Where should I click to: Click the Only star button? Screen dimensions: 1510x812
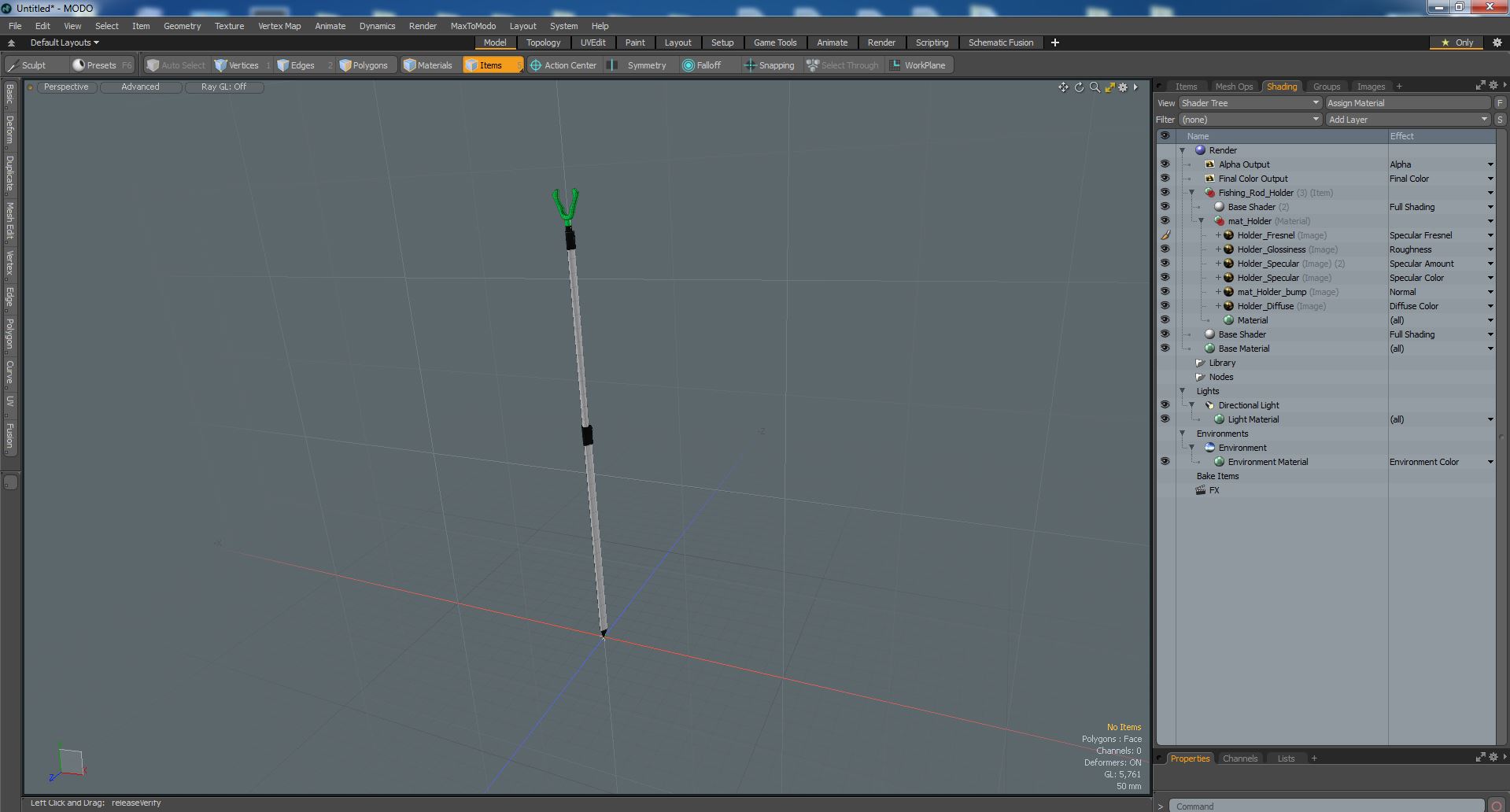click(x=1457, y=42)
